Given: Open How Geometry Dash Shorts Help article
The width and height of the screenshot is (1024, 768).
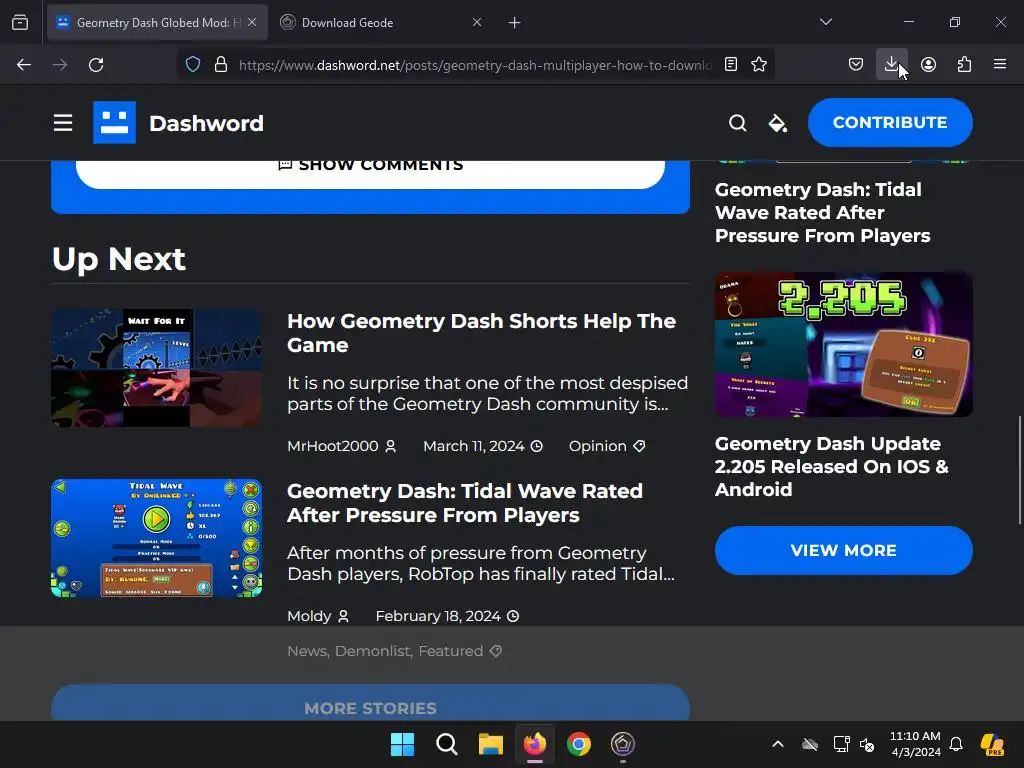Looking at the screenshot, I should 481,333.
